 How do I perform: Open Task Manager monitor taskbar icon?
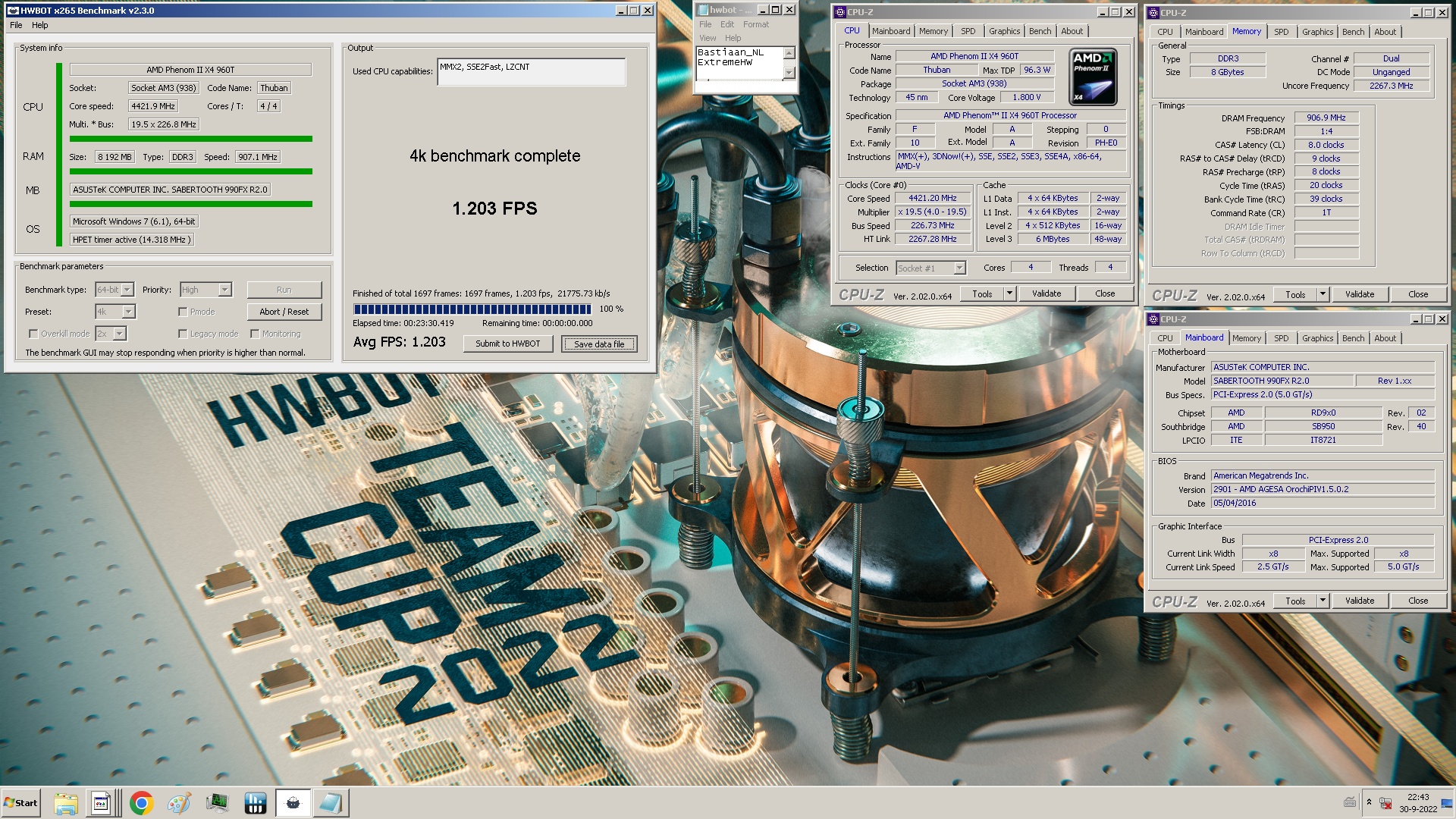(217, 803)
